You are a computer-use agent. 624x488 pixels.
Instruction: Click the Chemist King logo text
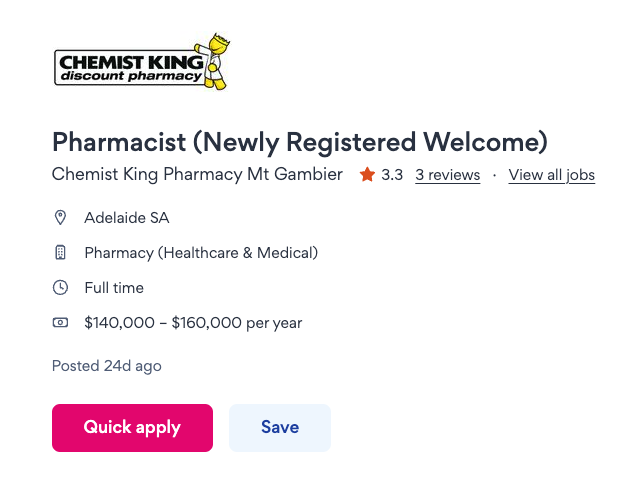click(x=125, y=65)
